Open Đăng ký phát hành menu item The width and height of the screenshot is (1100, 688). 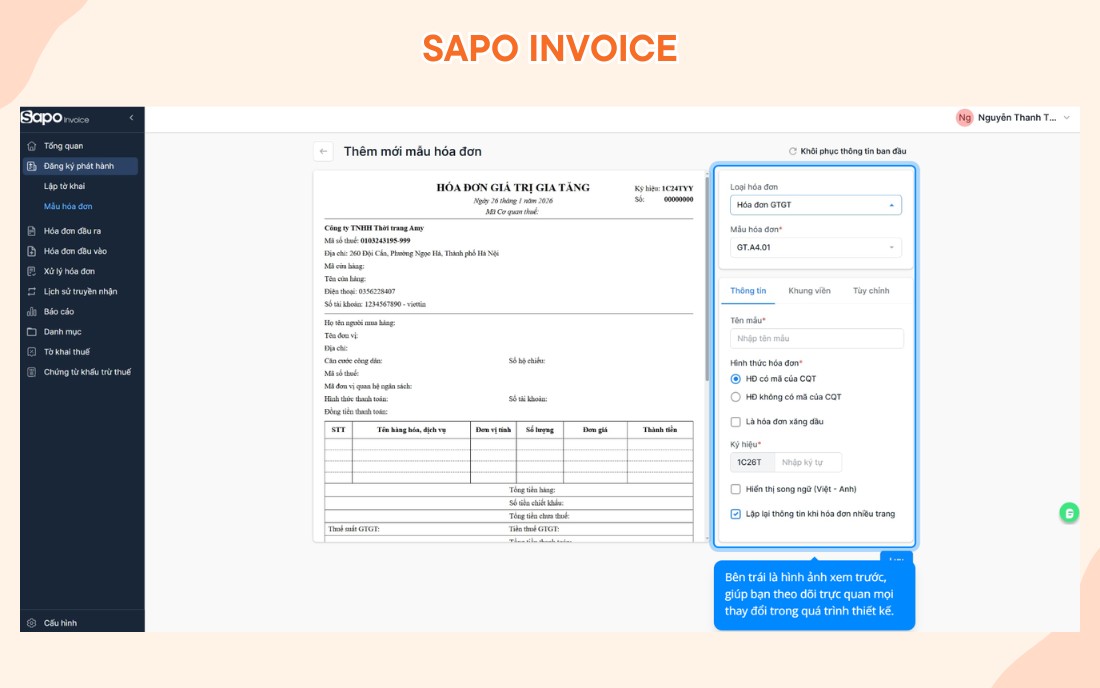79,166
